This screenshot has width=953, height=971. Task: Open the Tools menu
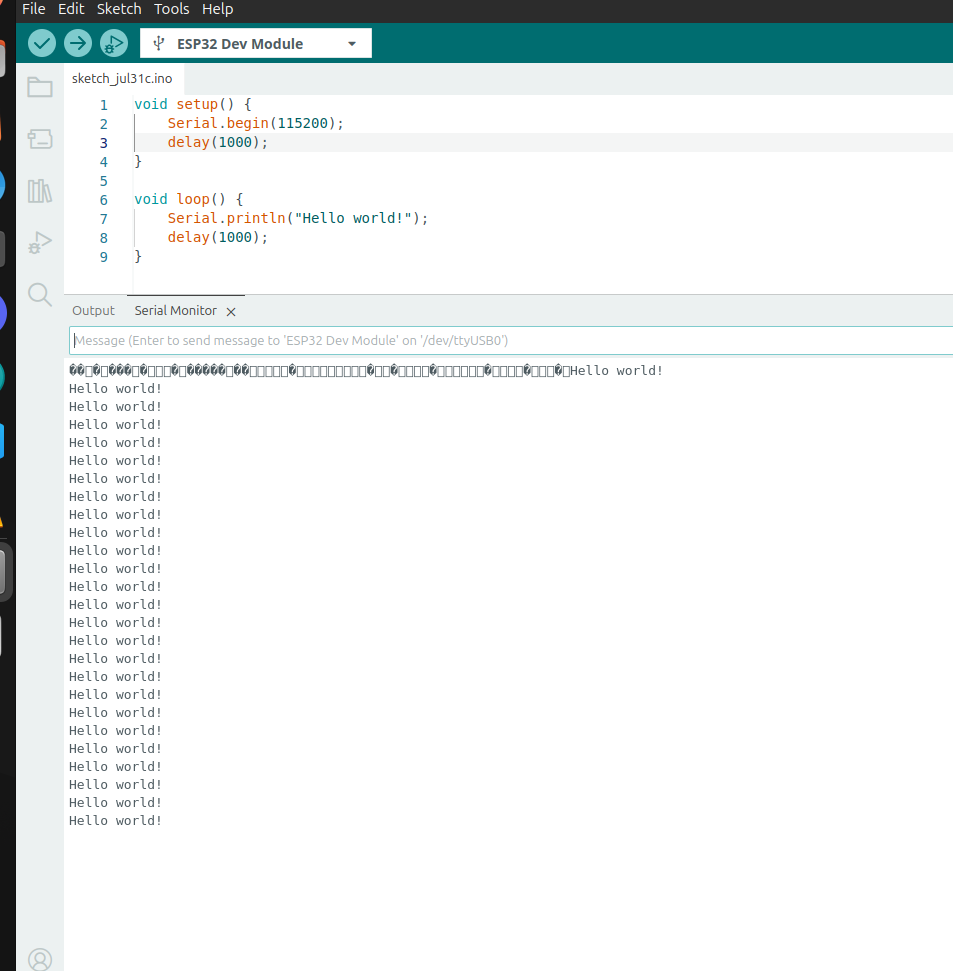[x=172, y=9]
